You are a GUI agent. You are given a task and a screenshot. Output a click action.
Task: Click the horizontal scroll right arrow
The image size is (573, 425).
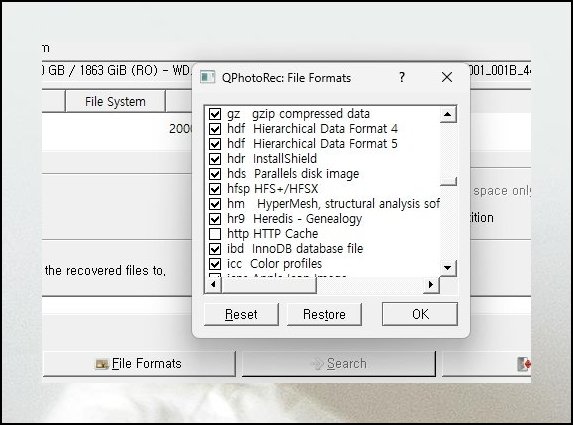tap(431, 284)
